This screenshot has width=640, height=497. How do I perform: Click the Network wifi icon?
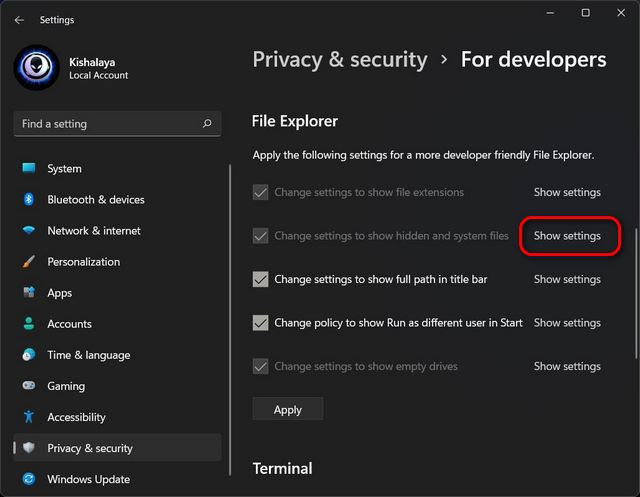(29, 230)
